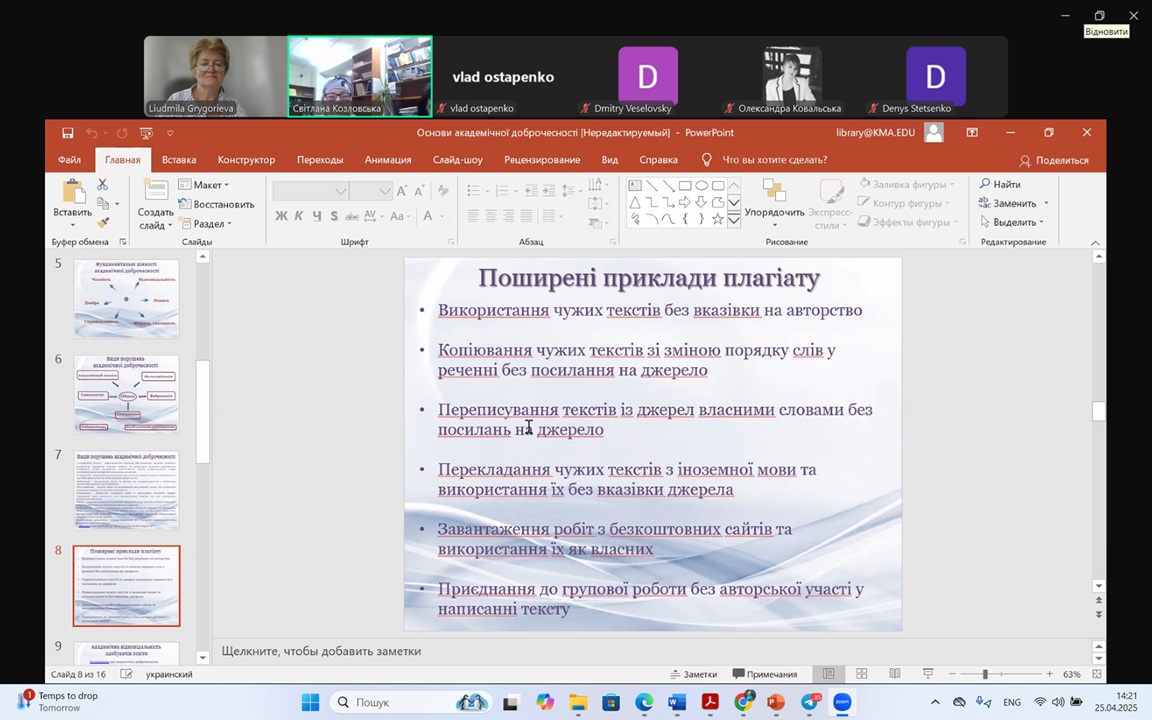Switch to the Конструктор tab
The width and height of the screenshot is (1152, 720).
coord(246,159)
